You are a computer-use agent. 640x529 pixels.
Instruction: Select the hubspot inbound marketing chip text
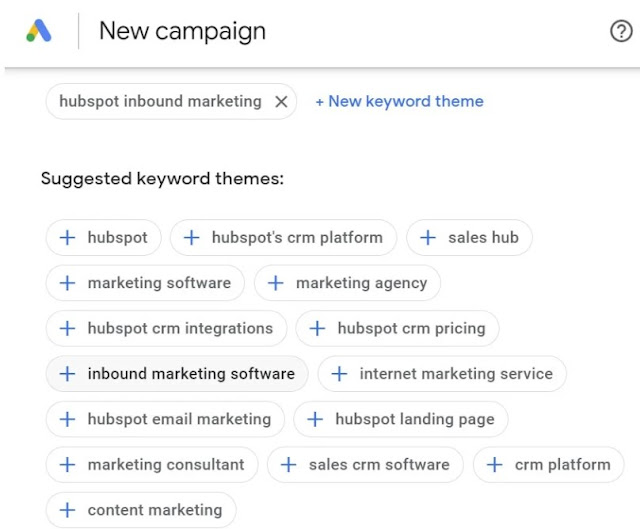(x=160, y=101)
